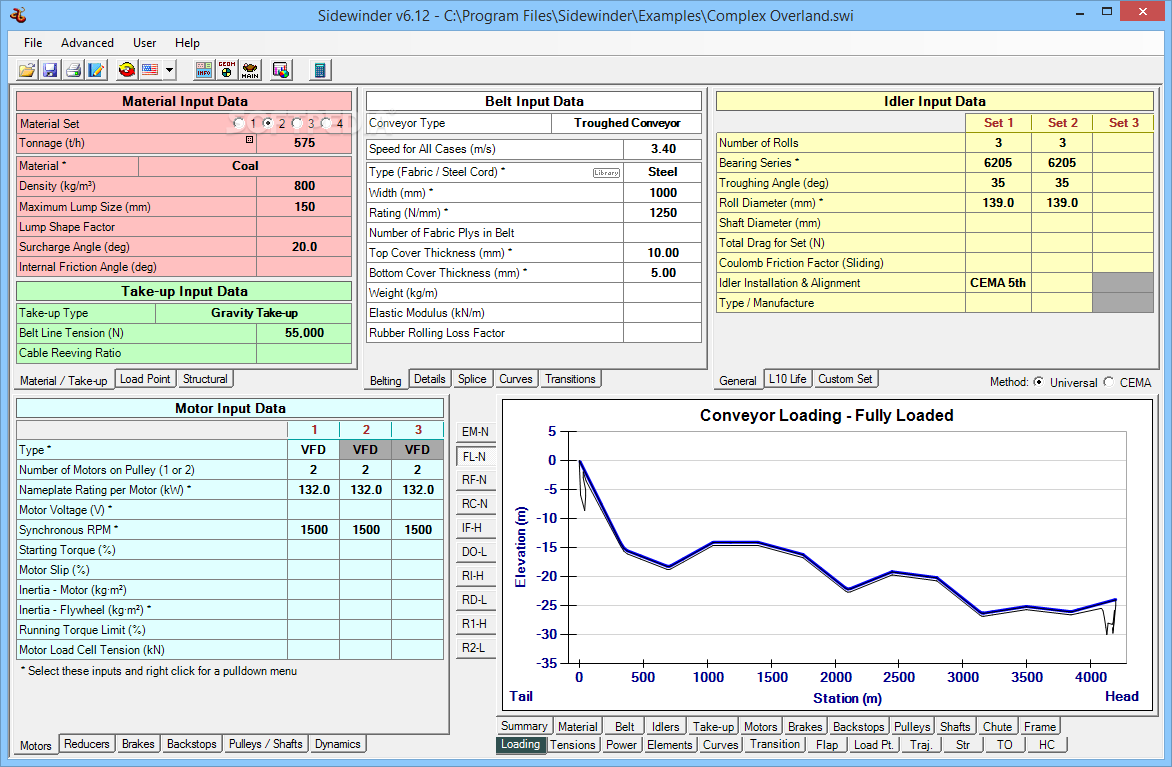Choose the CEMA method radio button
1172x767 pixels.
tap(1108, 382)
